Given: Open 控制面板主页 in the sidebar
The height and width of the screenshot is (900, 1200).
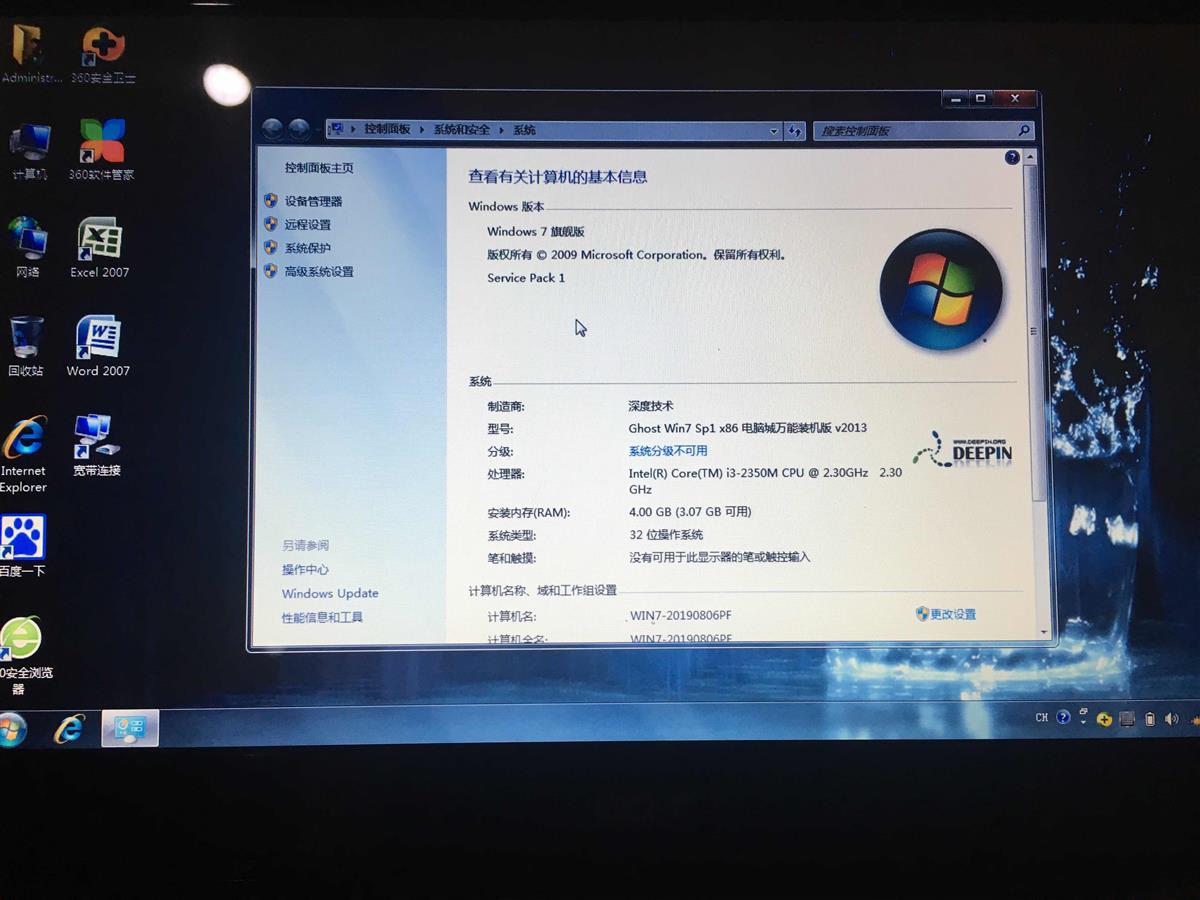Looking at the screenshot, I should tap(319, 168).
